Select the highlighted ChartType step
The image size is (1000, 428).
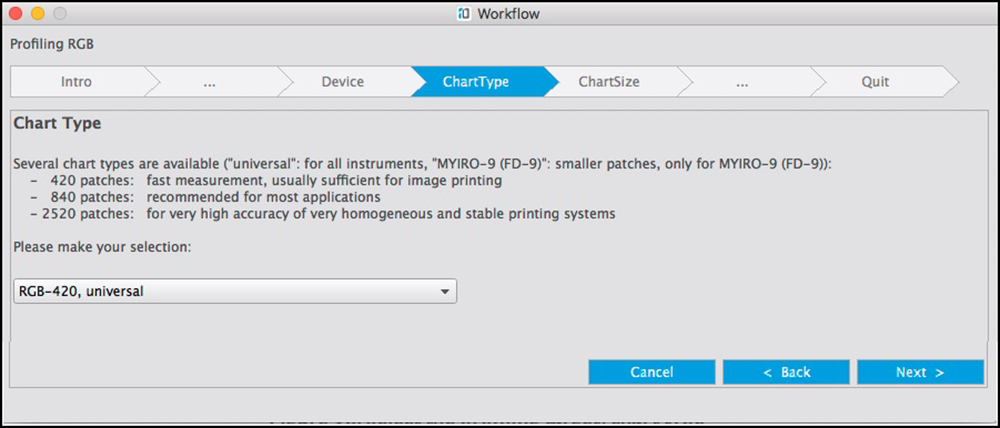point(476,82)
